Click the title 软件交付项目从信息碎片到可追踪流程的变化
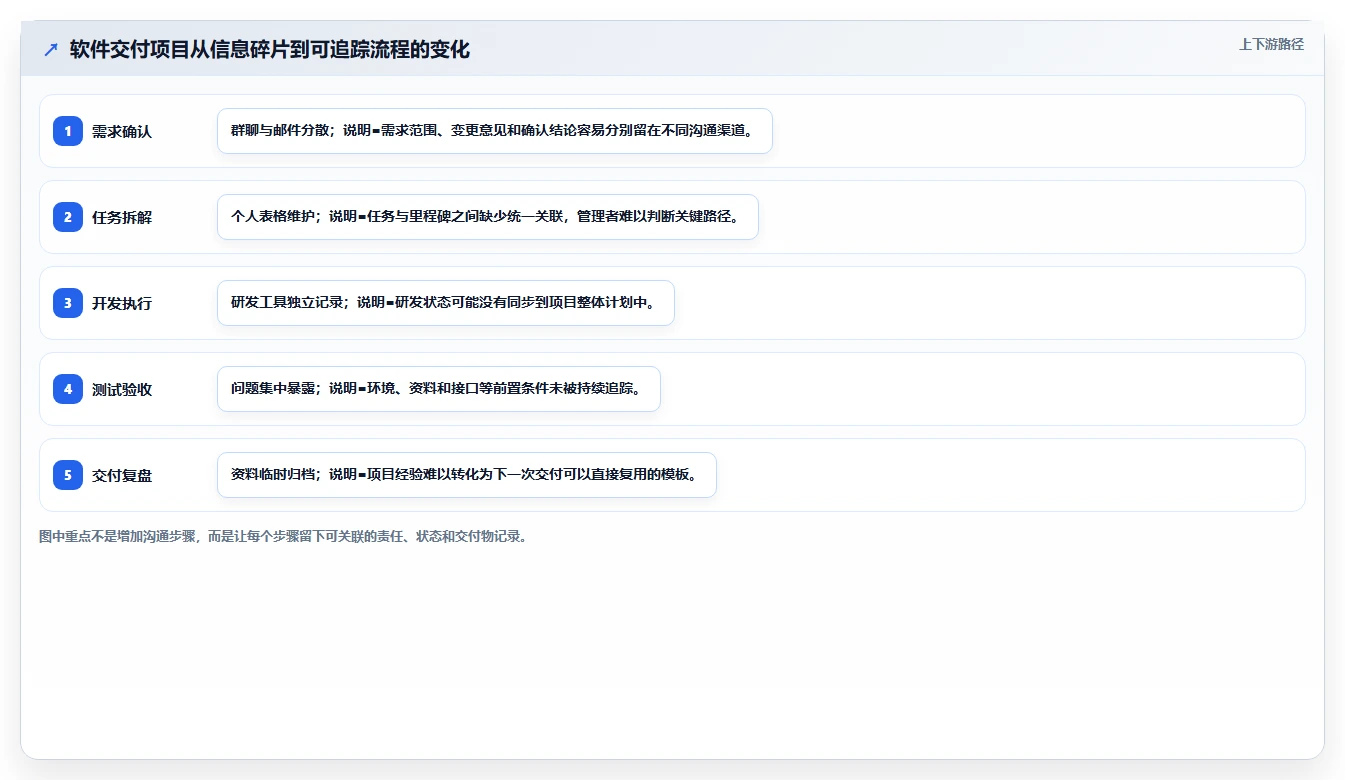 click(x=269, y=49)
